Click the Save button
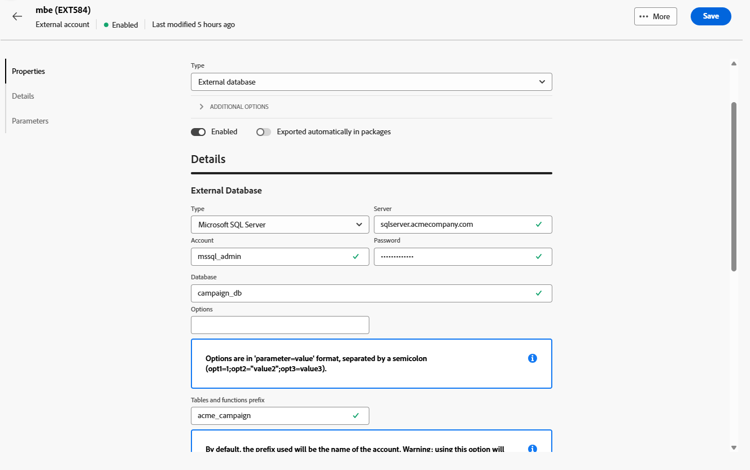Viewport: 750px width, 470px height. click(710, 16)
